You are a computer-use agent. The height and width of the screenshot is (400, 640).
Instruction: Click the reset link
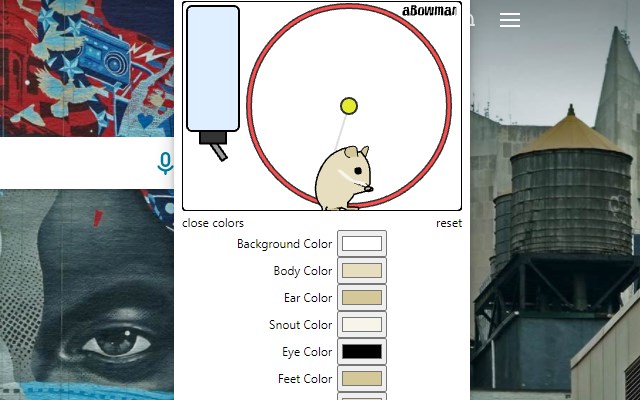449,223
